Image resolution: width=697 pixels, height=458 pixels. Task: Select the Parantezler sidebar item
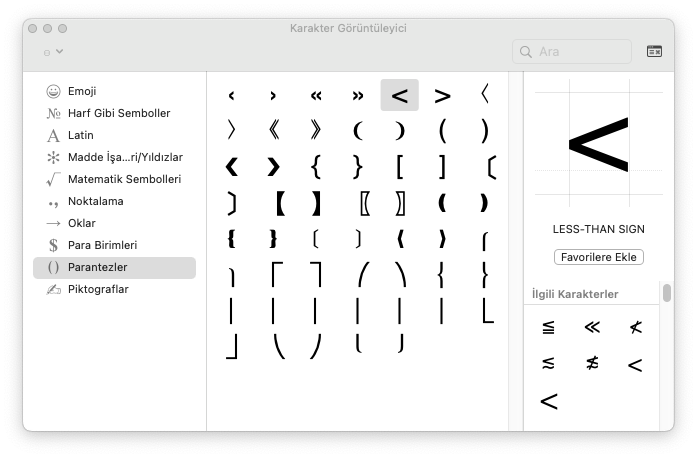[97, 267]
